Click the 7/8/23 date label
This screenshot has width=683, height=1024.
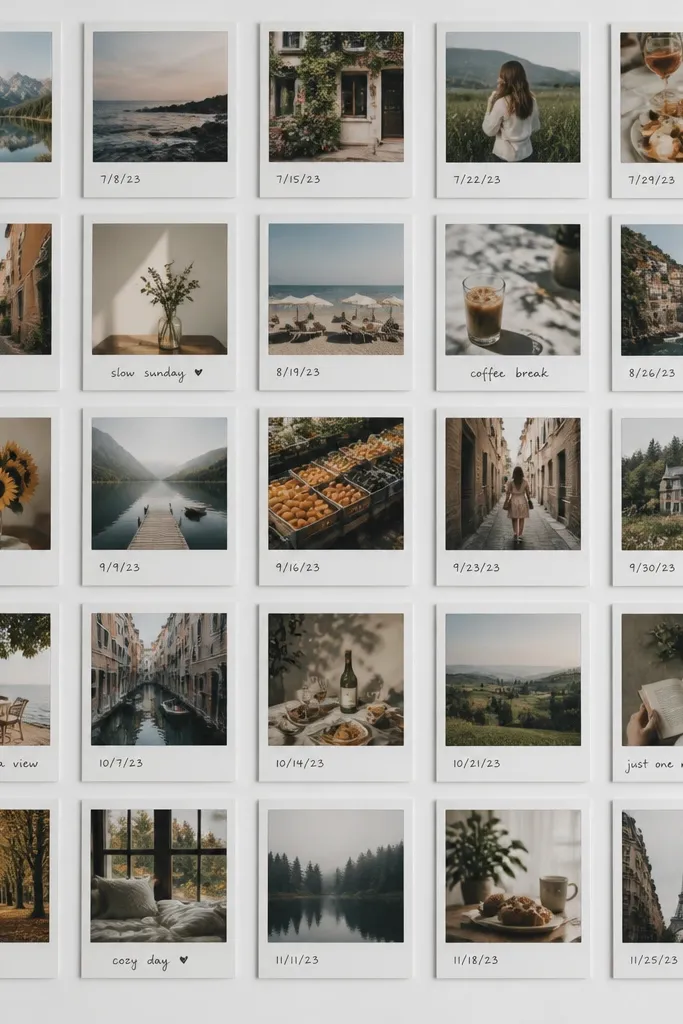[120, 179]
